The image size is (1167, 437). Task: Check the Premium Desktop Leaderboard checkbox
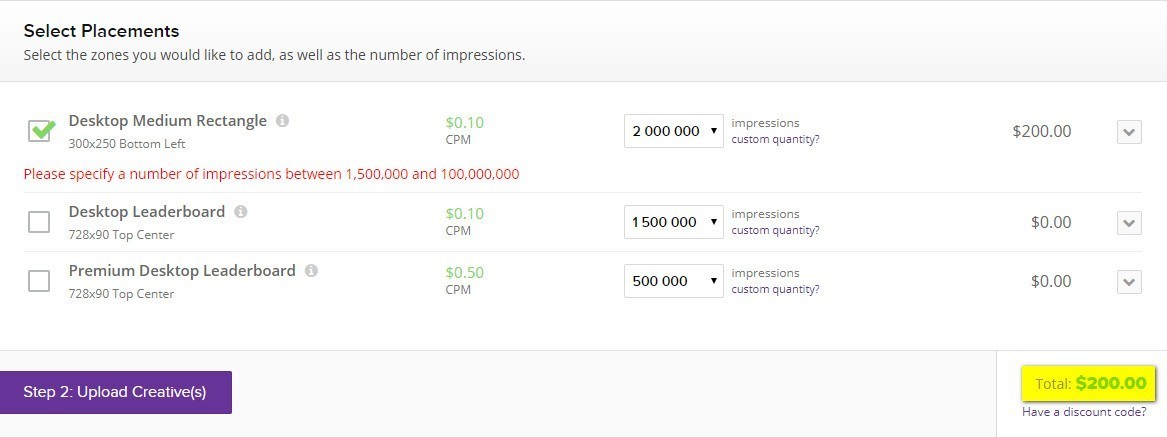(x=39, y=281)
